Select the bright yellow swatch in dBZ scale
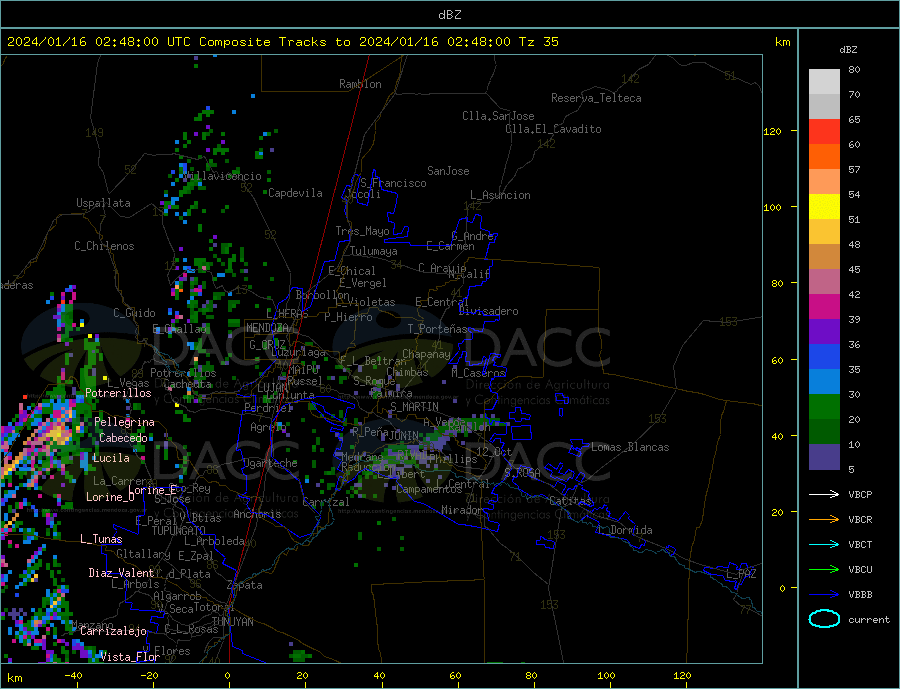 [x=824, y=207]
